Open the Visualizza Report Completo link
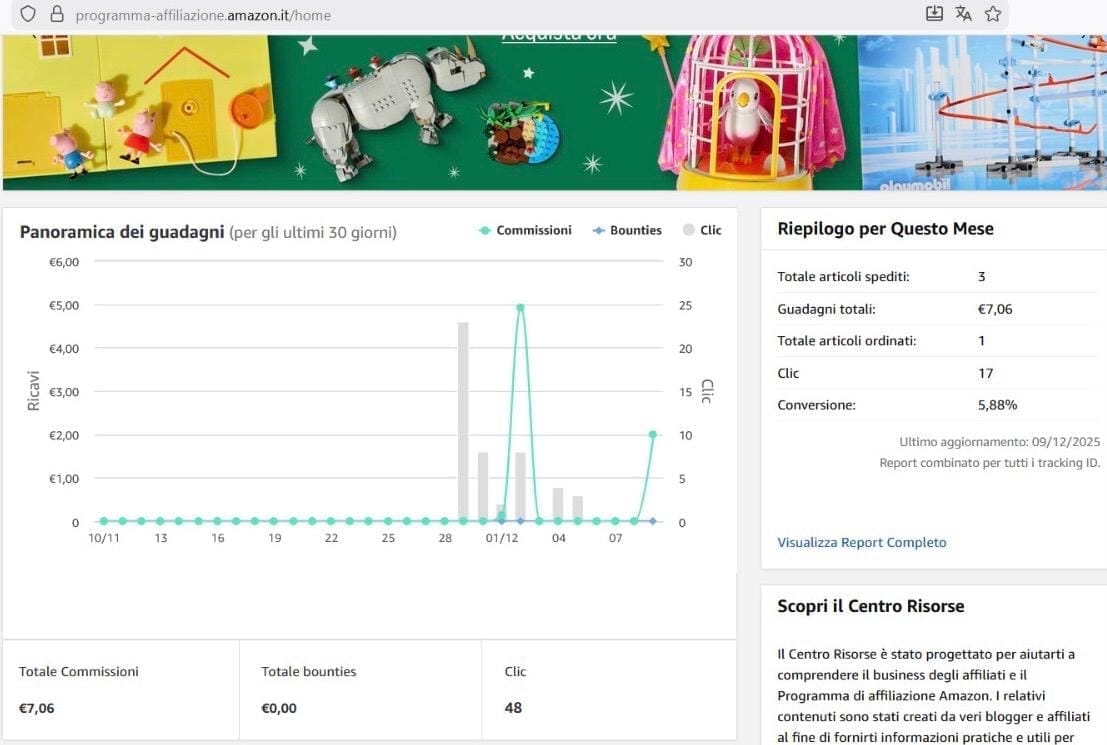This screenshot has height=745, width=1107. click(x=861, y=542)
